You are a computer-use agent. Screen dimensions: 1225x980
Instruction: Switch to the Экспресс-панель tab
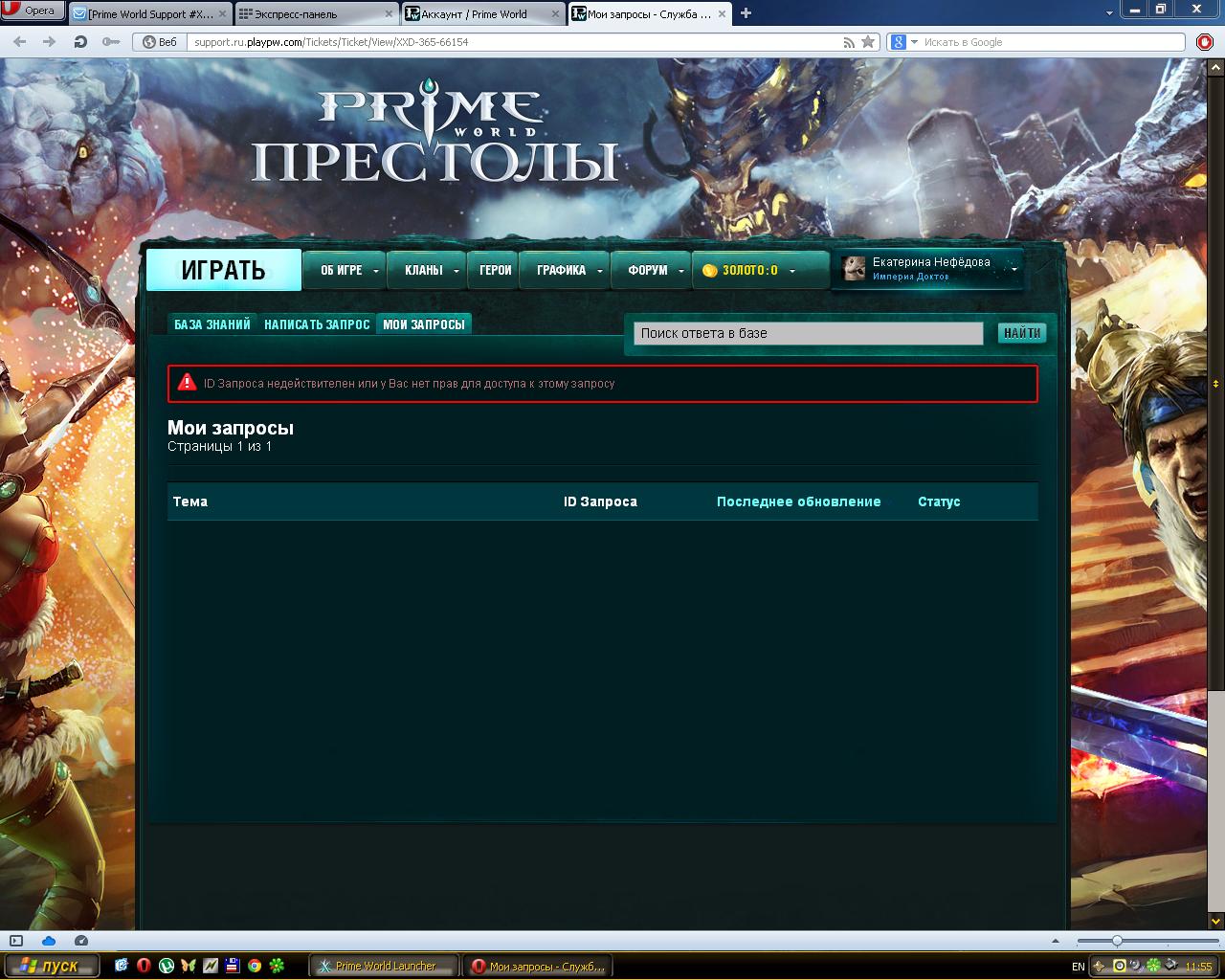pos(316,14)
